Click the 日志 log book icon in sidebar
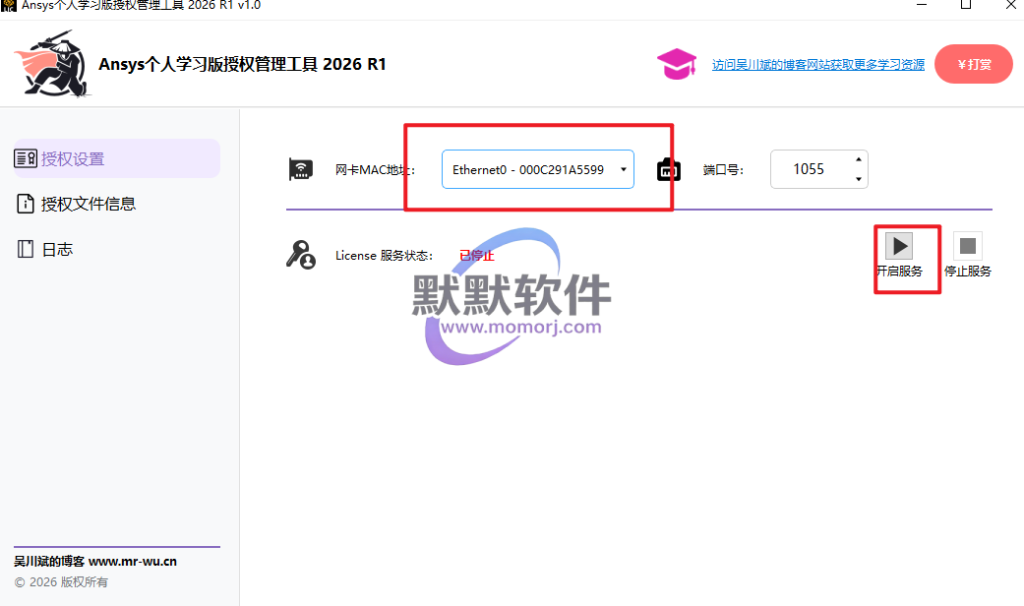Image resolution: width=1024 pixels, height=606 pixels. point(25,249)
